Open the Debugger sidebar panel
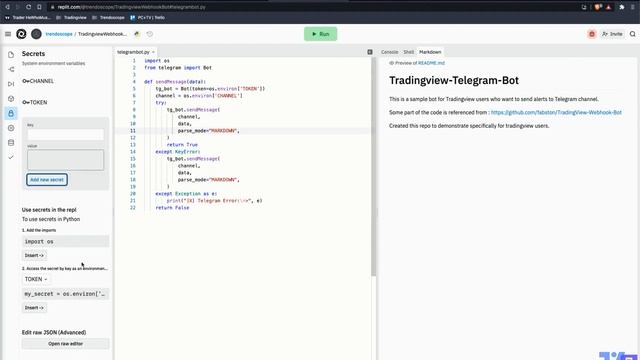This screenshot has width=640, height=360. click(11, 84)
